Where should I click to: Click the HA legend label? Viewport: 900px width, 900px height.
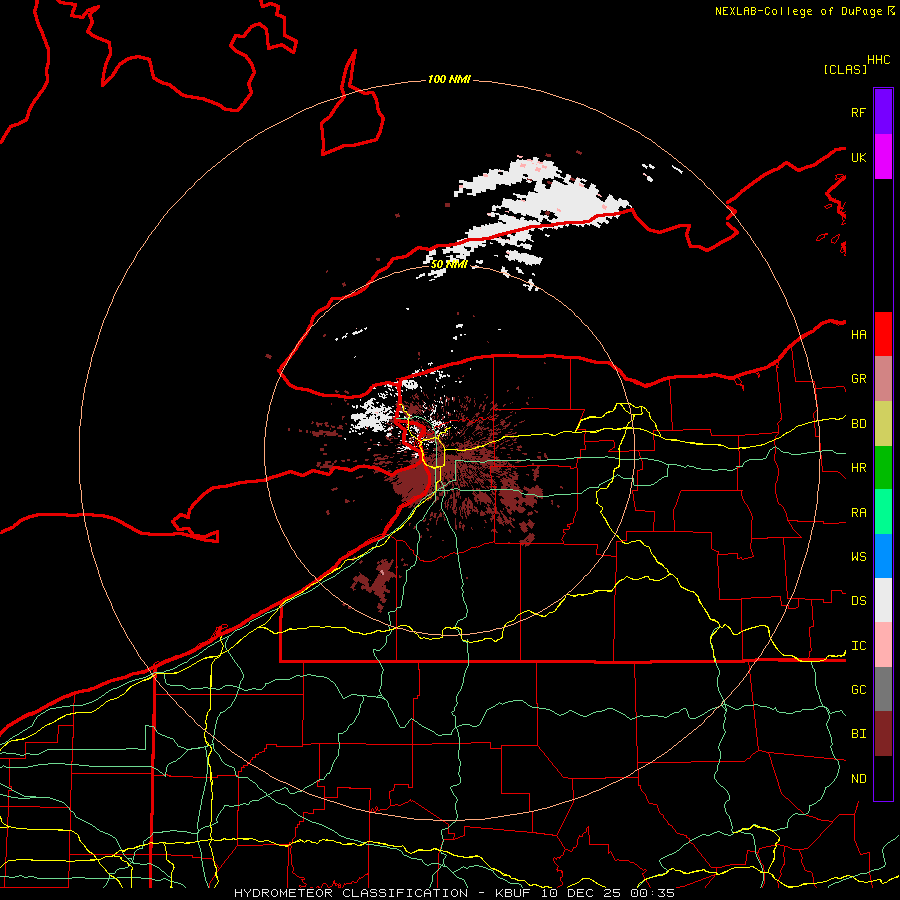pos(858,335)
